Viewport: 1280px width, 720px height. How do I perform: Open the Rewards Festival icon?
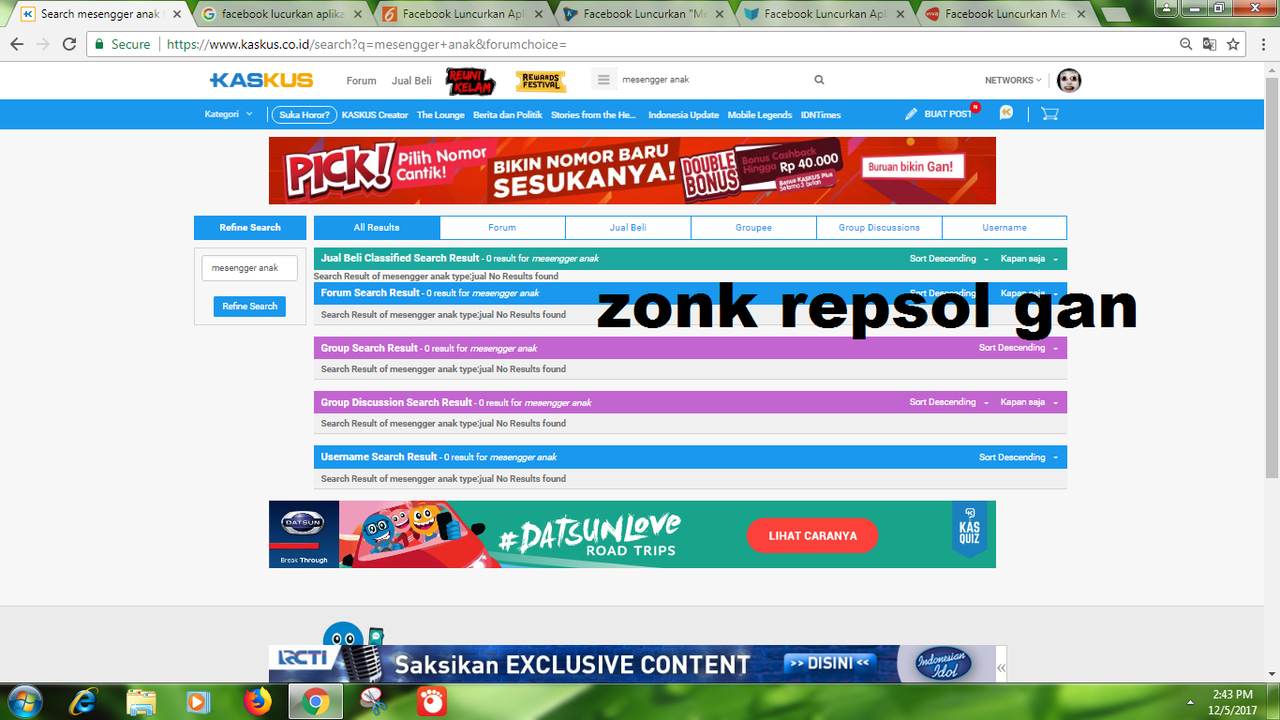point(541,81)
